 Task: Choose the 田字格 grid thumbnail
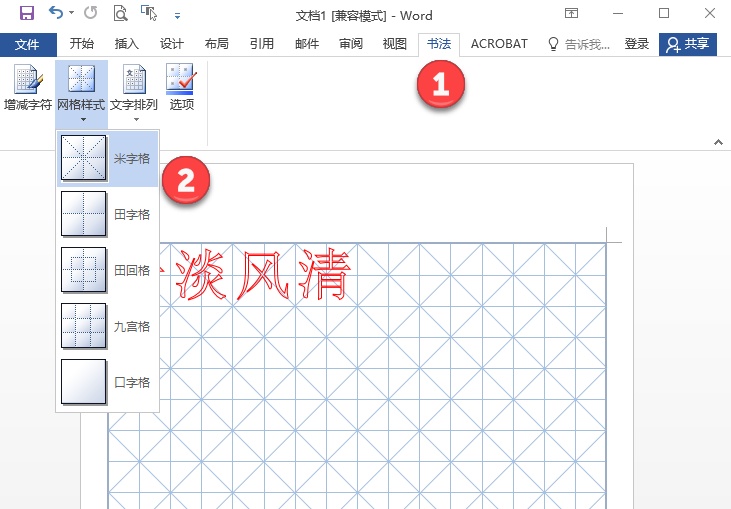tap(83, 214)
